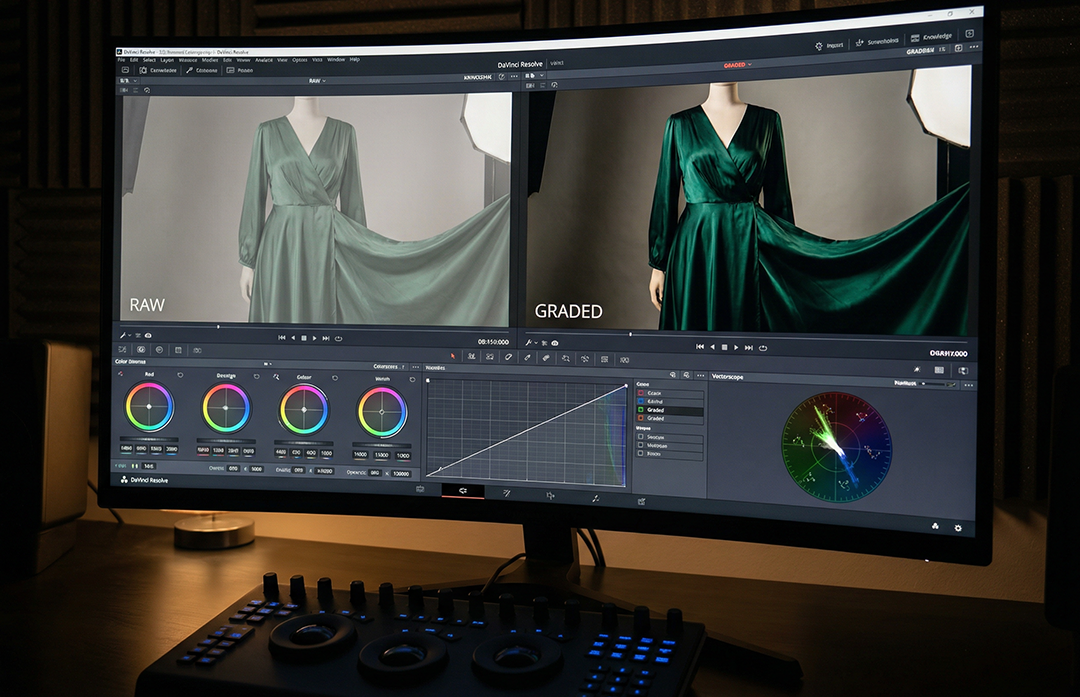This screenshot has width=1080, height=697.
Task: Click the top-right control point on the curve
Action: [x=626, y=385]
